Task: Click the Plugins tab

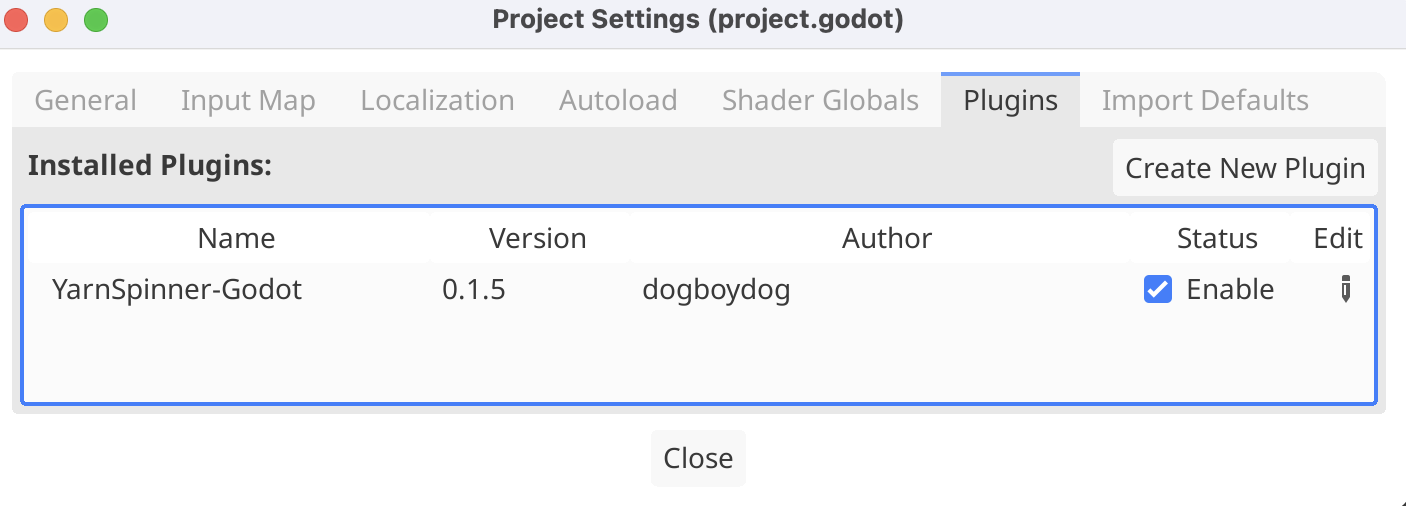Action: (1010, 101)
